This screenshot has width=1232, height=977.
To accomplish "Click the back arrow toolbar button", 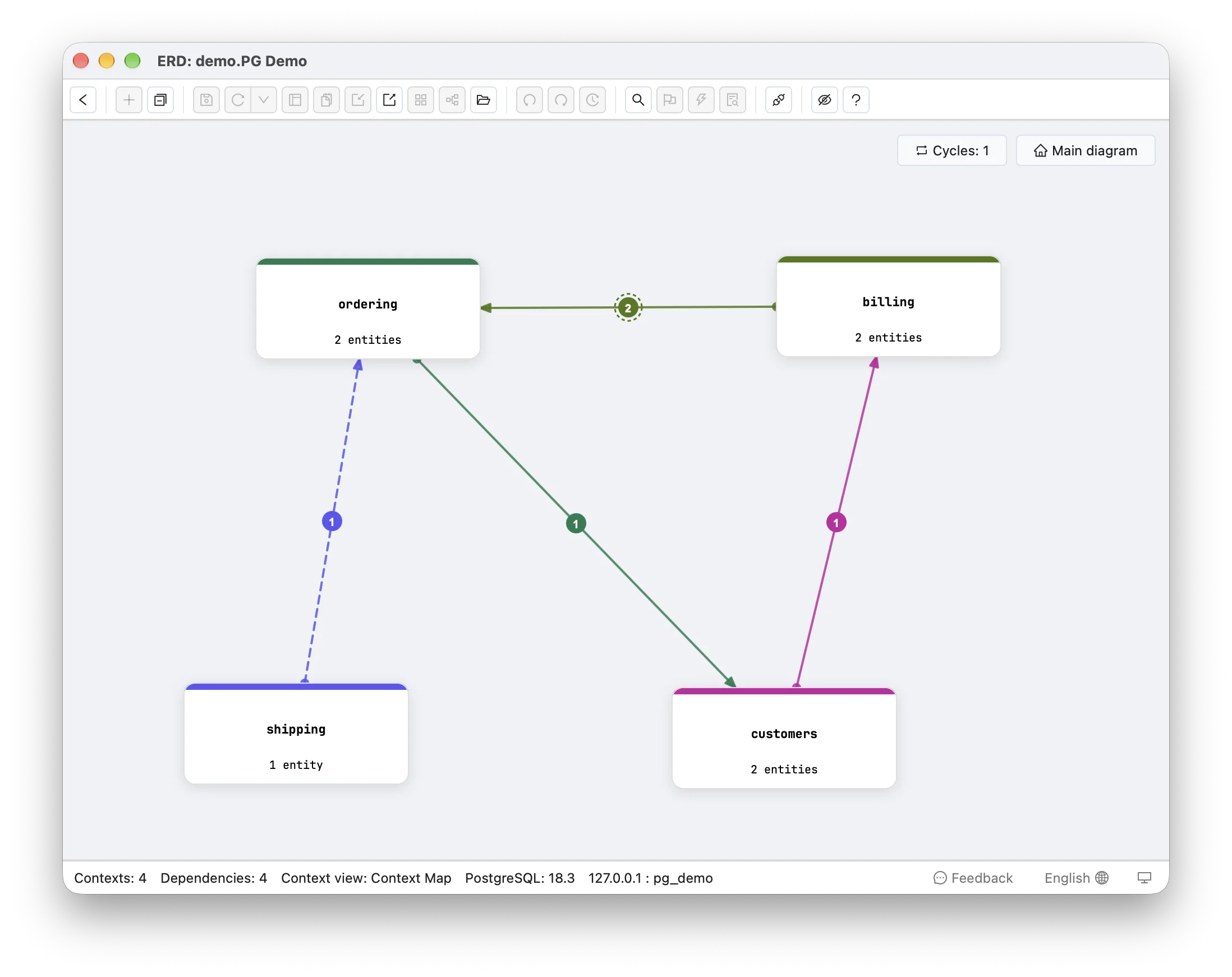I will (x=83, y=100).
